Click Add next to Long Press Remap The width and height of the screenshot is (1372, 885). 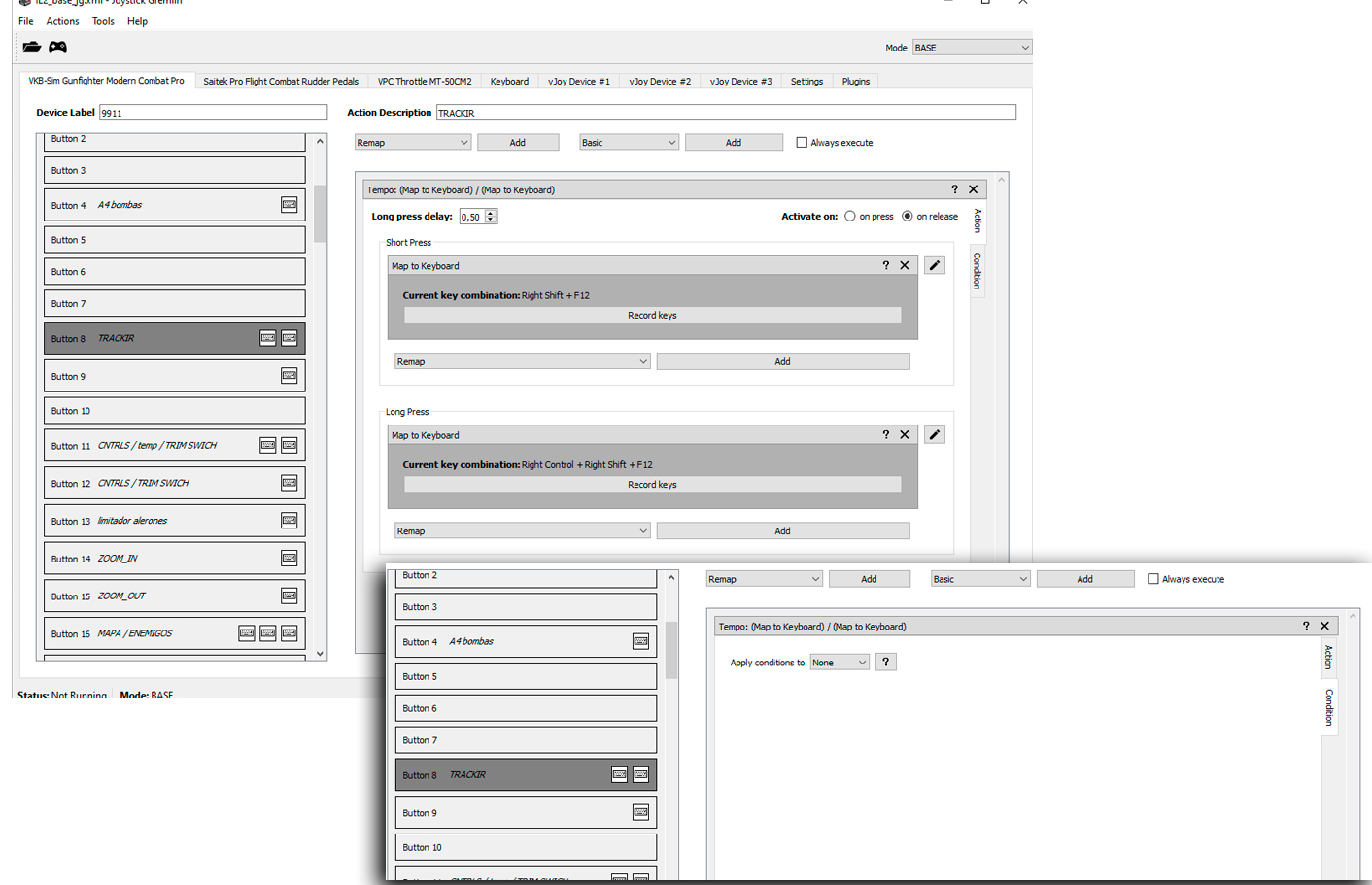pos(782,530)
